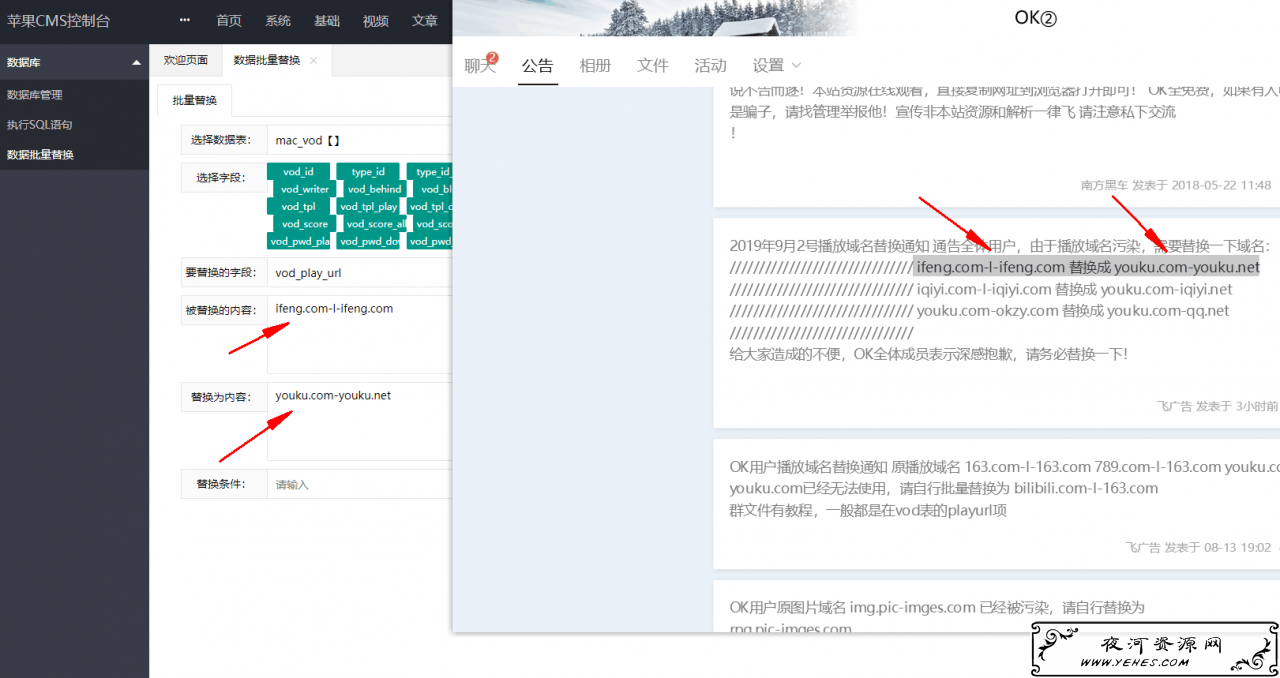Choose the vod_tpl_play field tag
The width and height of the screenshot is (1280, 678).
368,207
